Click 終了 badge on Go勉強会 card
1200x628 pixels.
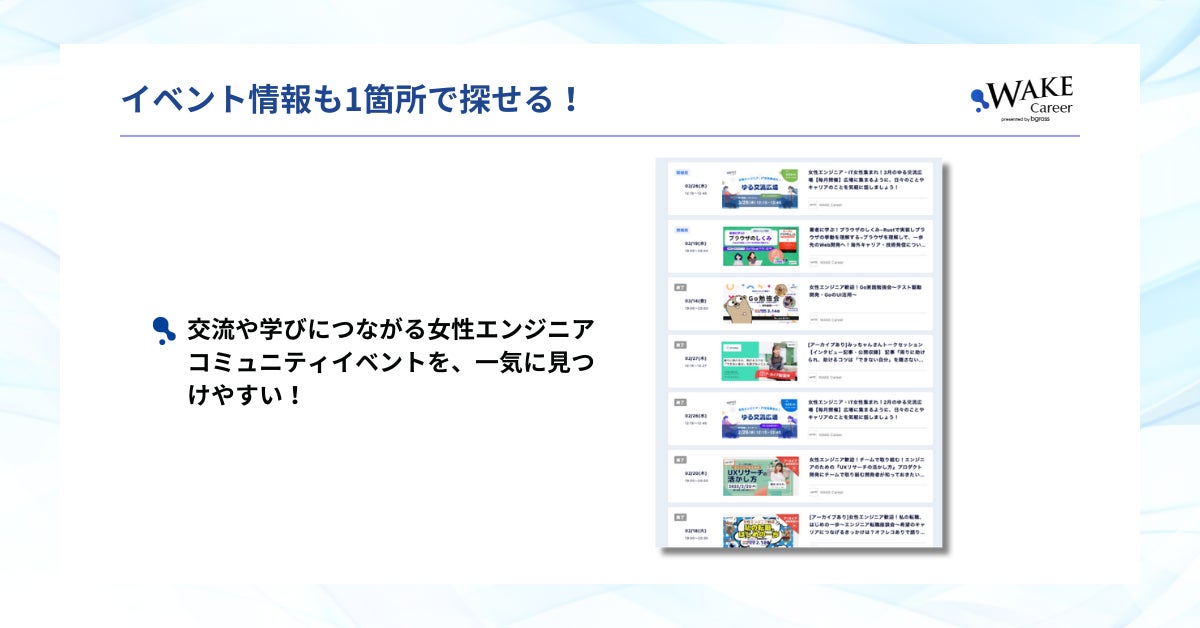680,286
